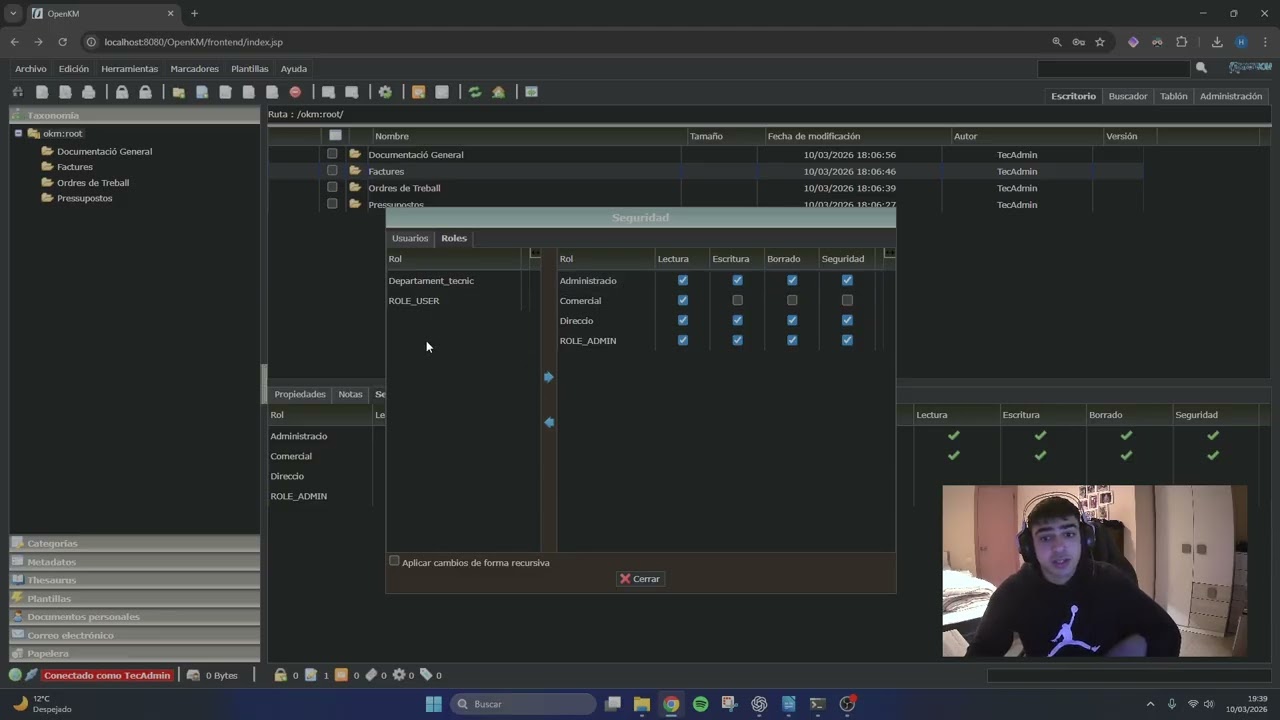Viewport: 1280px width, 720px height.
Task: Click the last toolbar icon after home
Action: pos(531,92)
